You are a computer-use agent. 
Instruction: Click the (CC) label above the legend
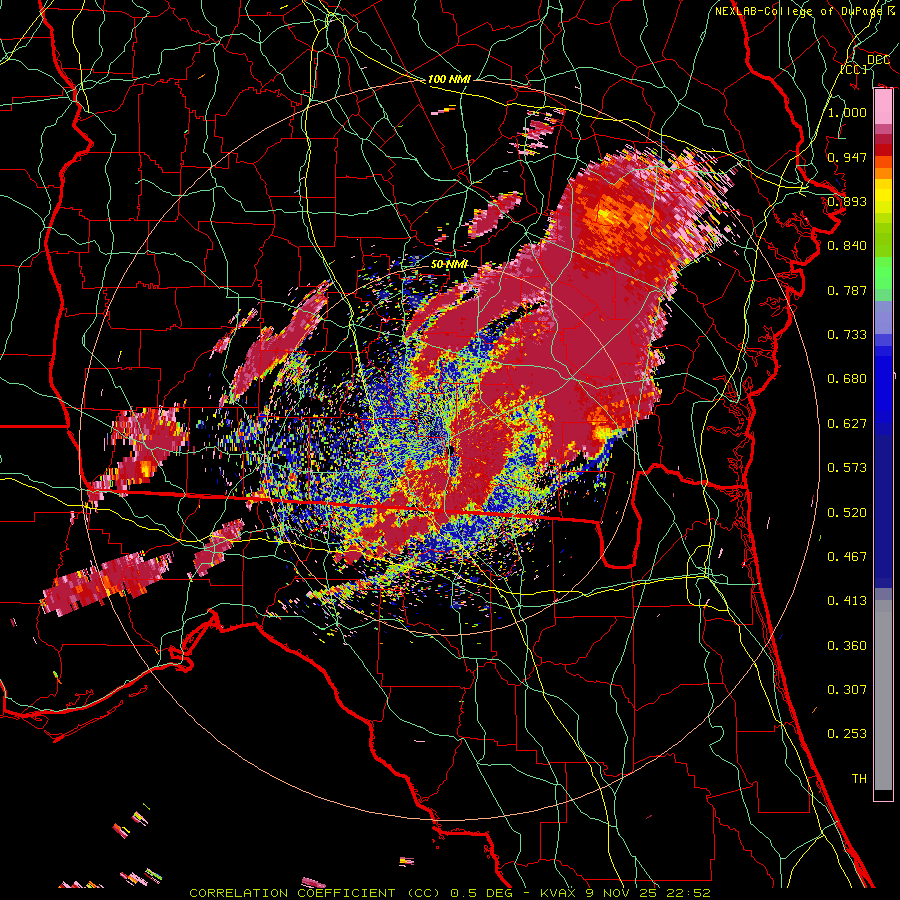tap(854, 69)
